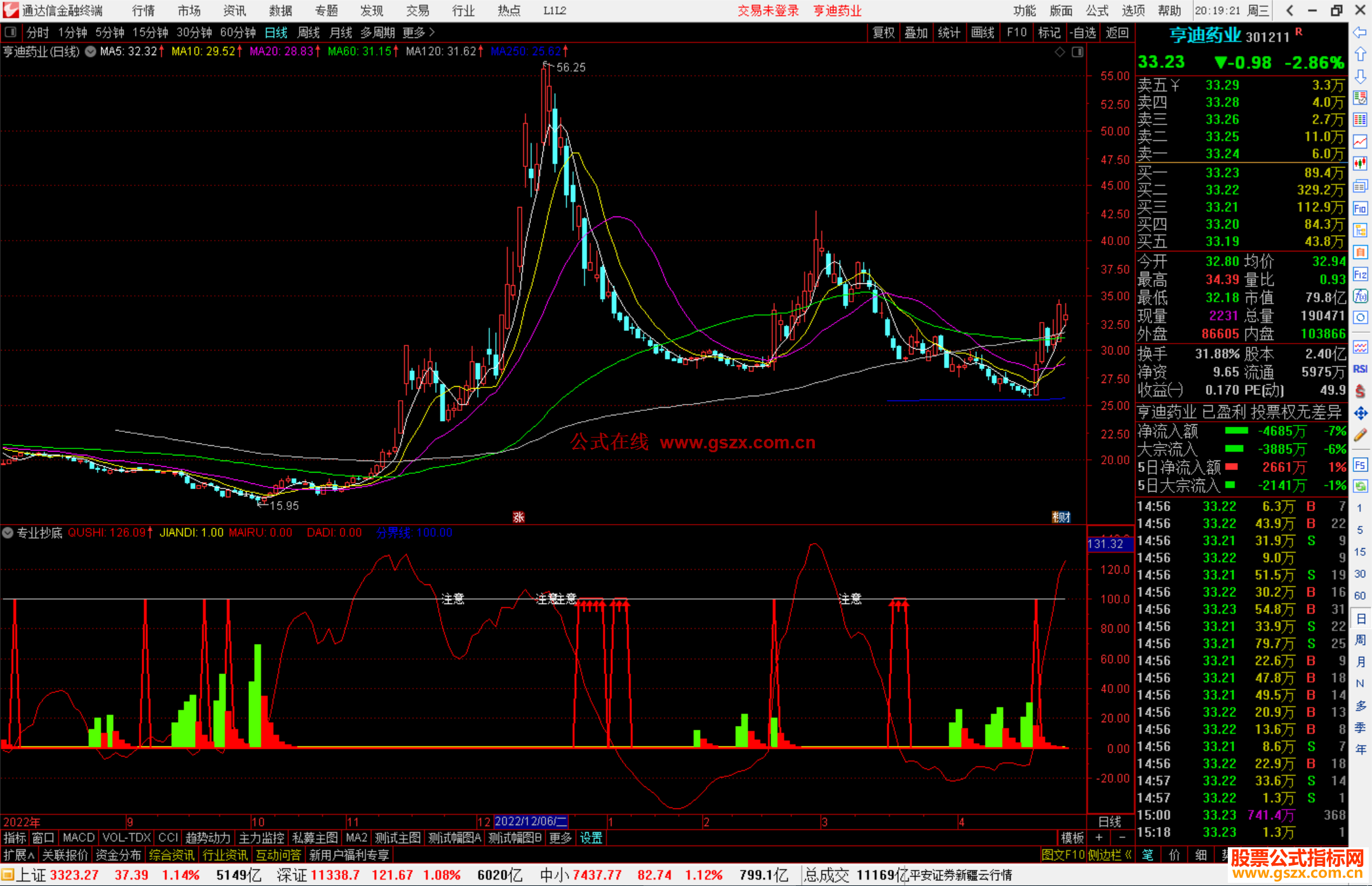The height and width of the screenshot is (886, 1372).
Task: Toggle the circle icon beside 专业抄底 indicator
Action: 8,533
